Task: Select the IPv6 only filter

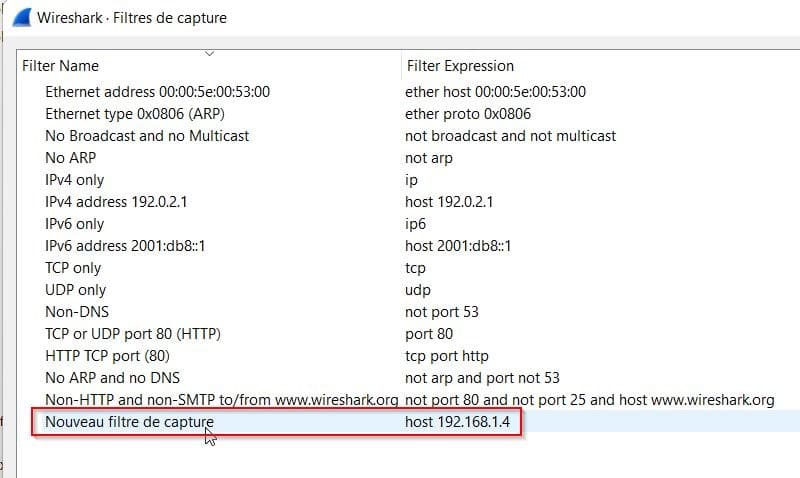Action: pyautogui.click(x=74, y=224)
